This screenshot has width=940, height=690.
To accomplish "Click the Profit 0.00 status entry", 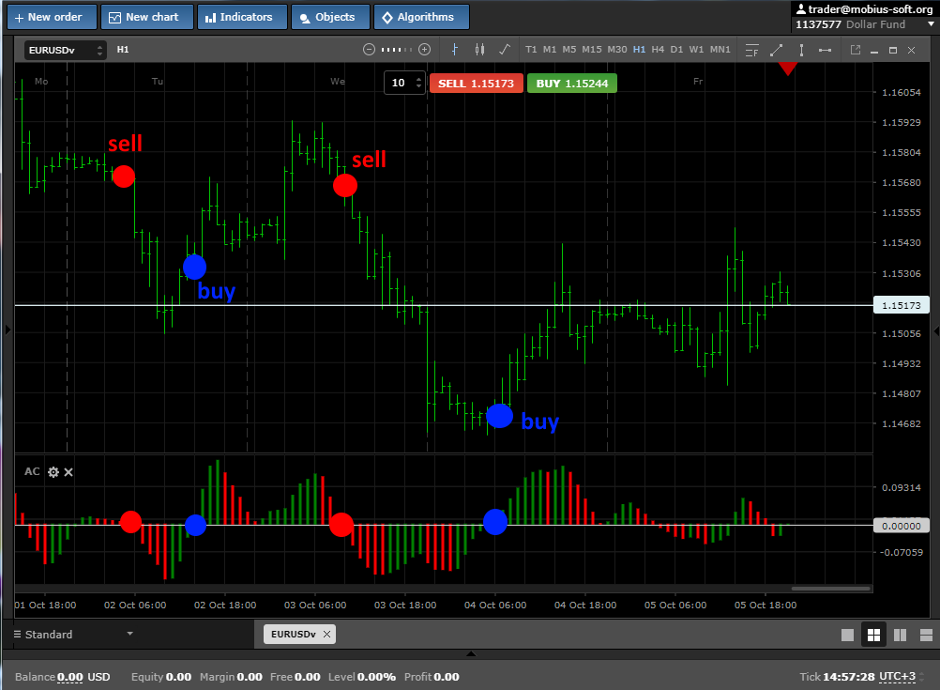I will (432, 677).
